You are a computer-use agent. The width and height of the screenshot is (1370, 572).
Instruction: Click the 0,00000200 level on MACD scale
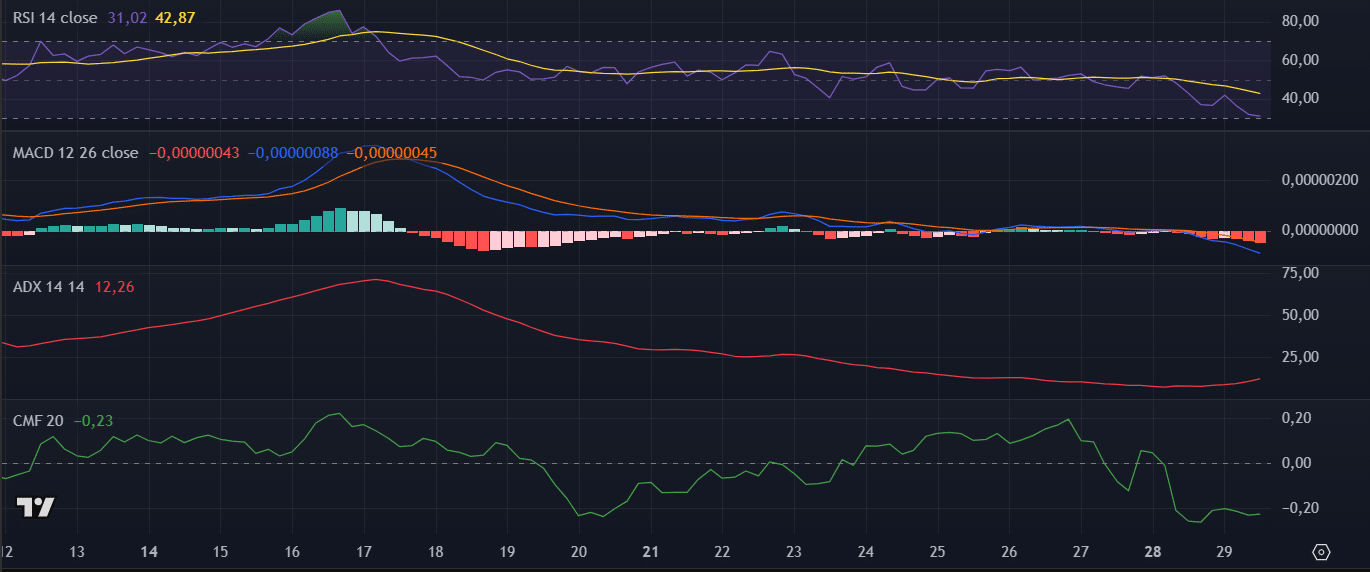point(1319,180)
